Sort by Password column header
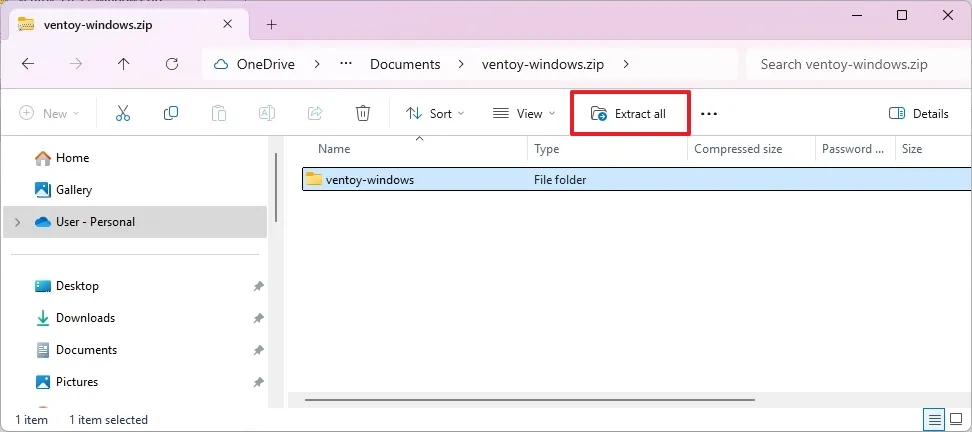 [x=855, y=149]
